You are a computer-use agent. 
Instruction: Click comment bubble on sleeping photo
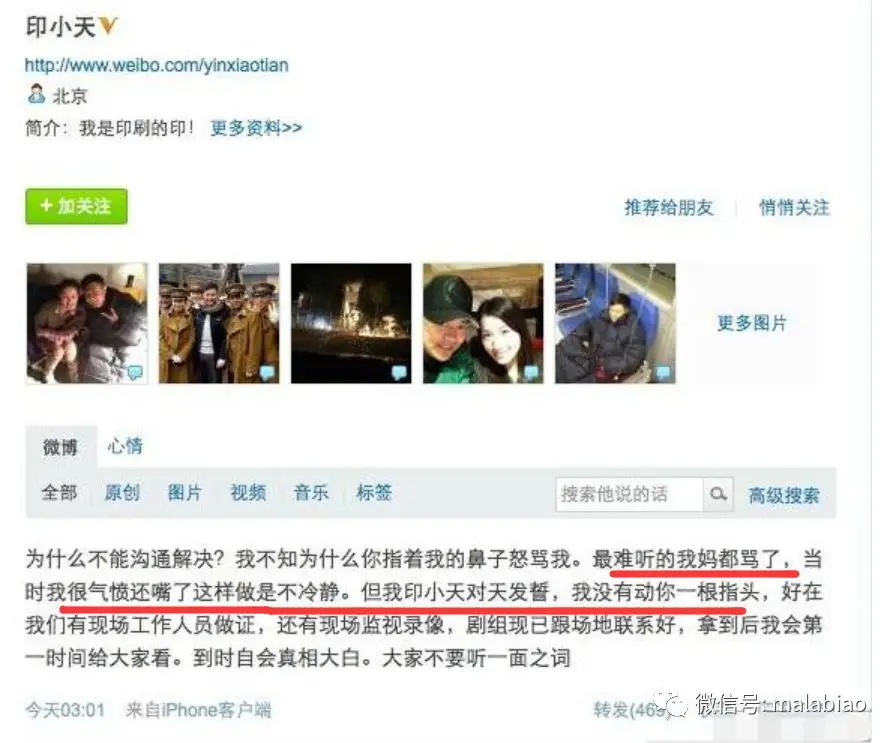[x=663, y=373]
